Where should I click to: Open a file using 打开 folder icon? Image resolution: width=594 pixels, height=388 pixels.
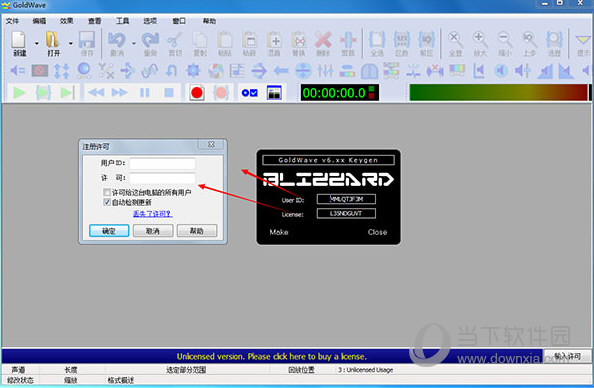53,43
